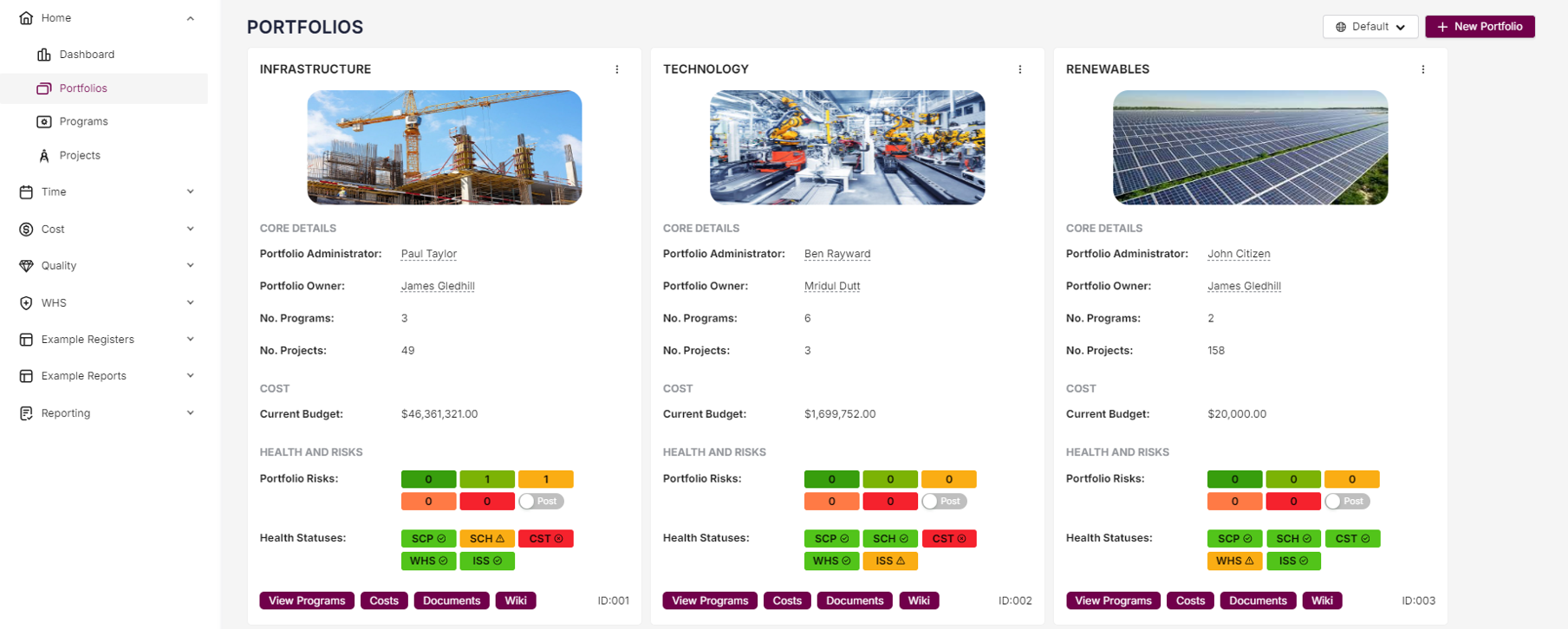Go to Projects in sidebar
Image resolution: width=1568 pixels, height=629 pixels.
(x=80, y=156)
